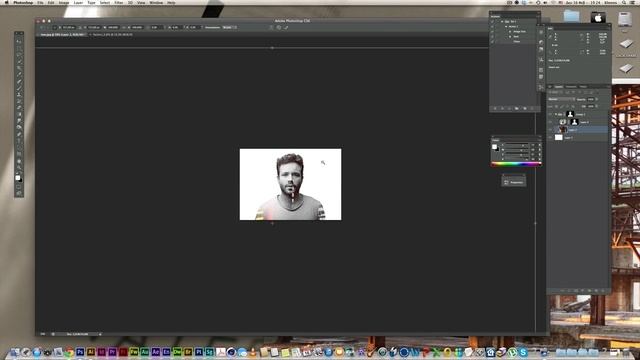
Task: Select the Clone Stamp tool
Action: click(19, 94)
